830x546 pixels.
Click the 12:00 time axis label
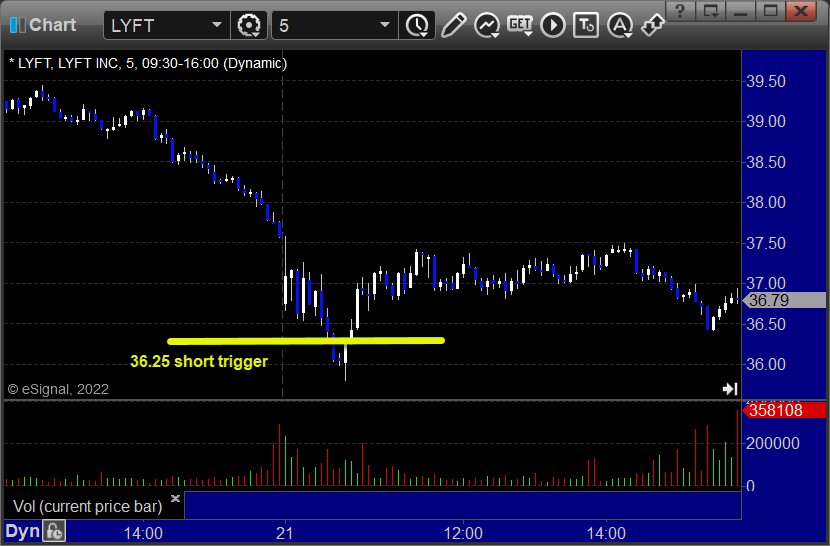coord(463,533)
